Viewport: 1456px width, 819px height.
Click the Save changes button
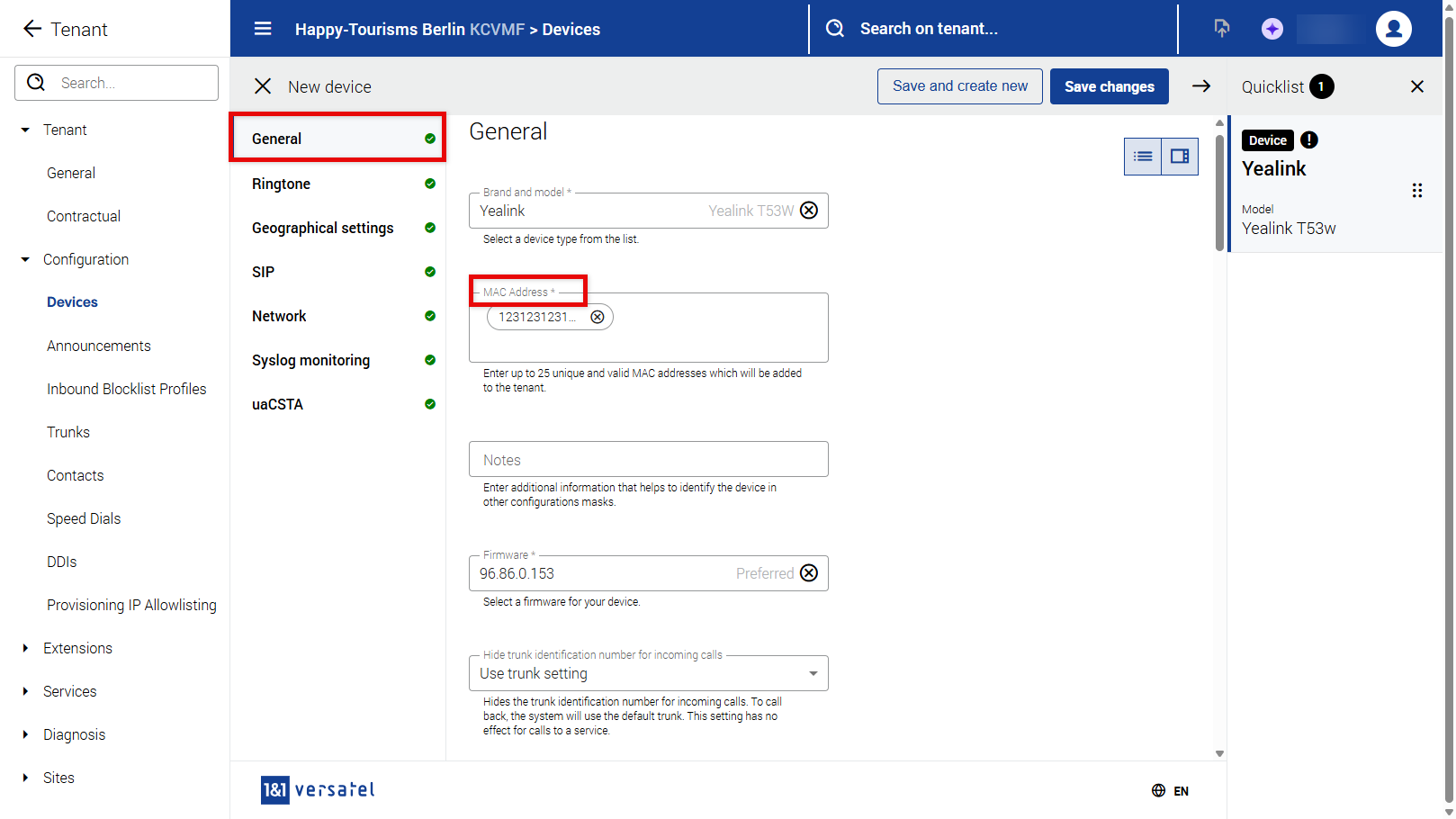(1109, 86)
